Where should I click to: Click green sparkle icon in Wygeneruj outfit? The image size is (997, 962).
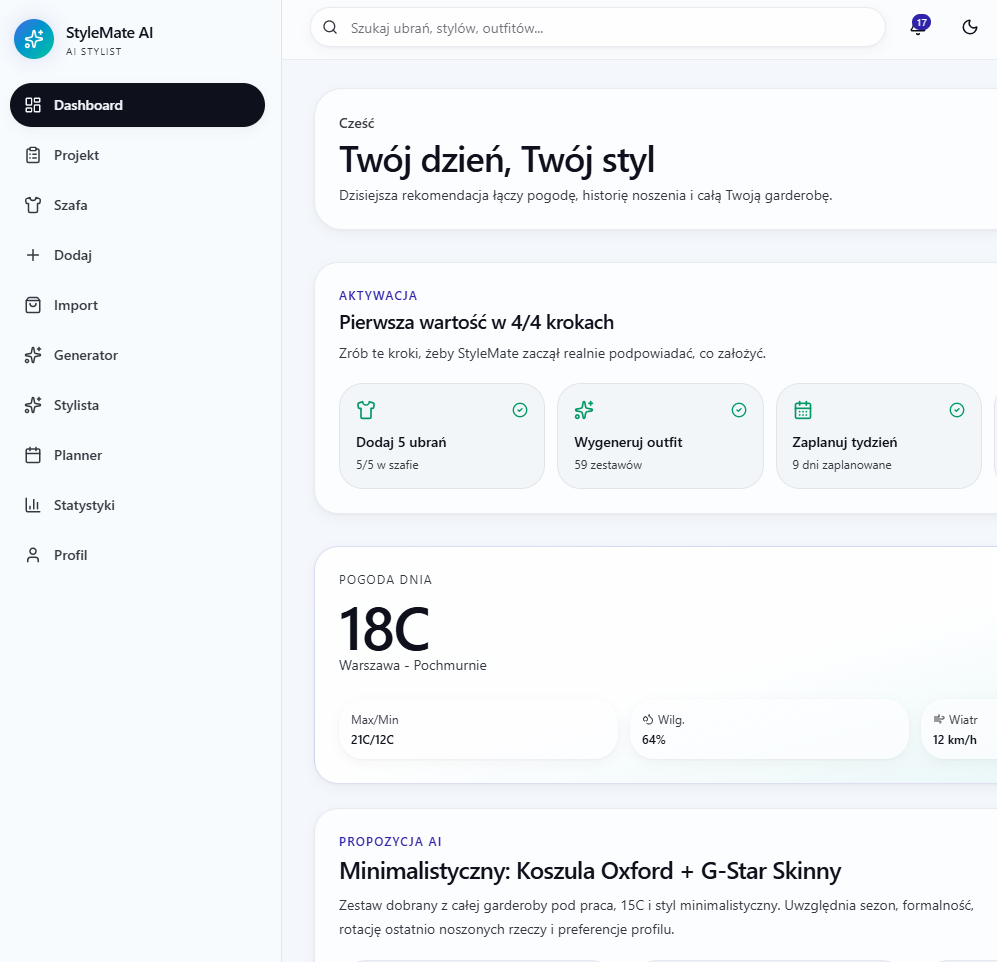tap(584, 410)
